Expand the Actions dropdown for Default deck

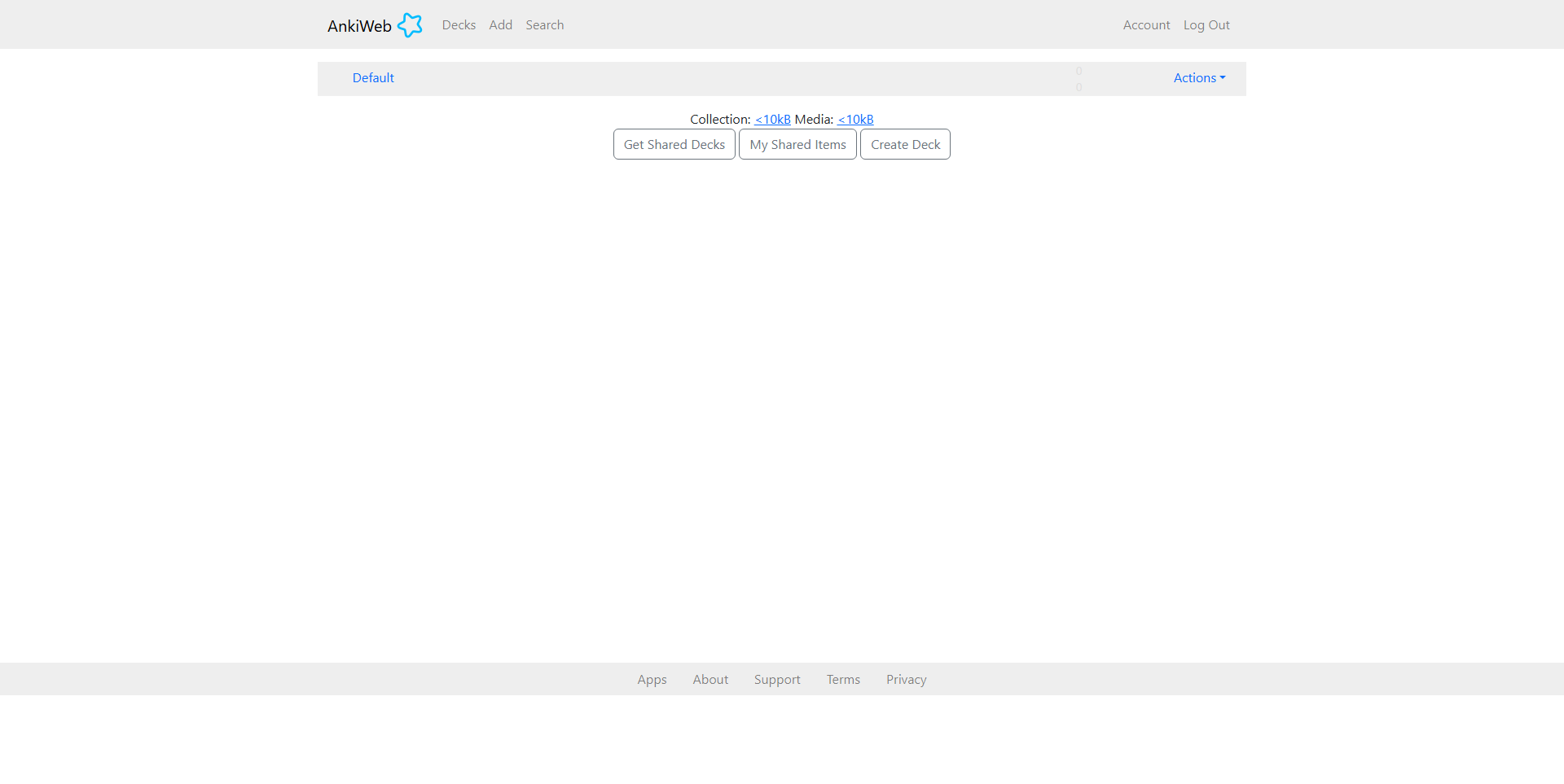point(1198,78)
